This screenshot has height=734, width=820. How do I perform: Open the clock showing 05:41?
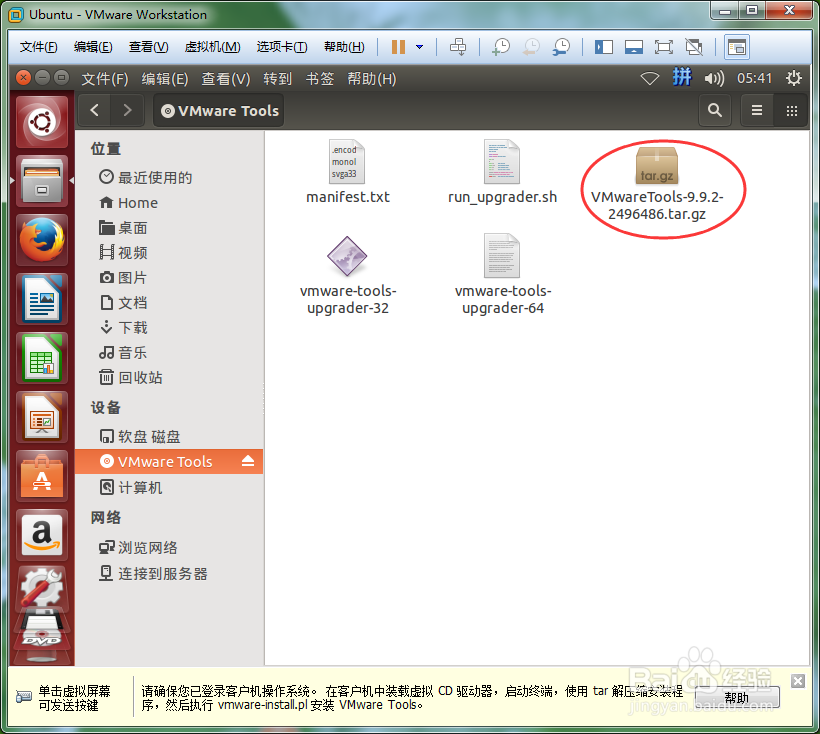tap(754, 78)
